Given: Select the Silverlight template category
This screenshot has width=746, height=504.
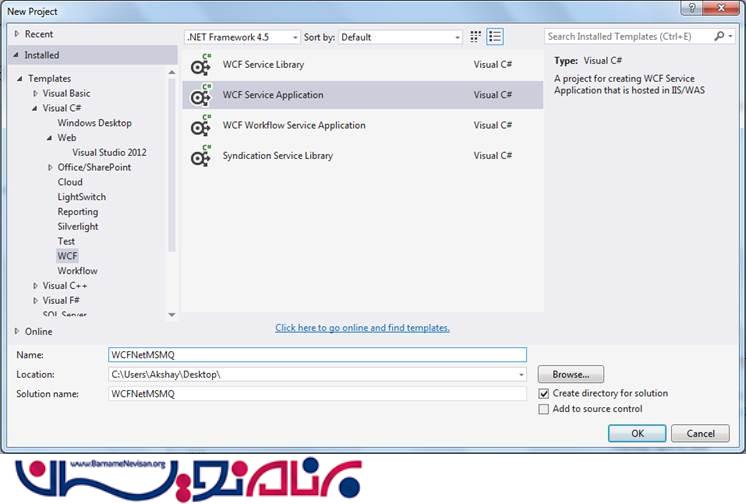Looking at the screenshot, I should coord(78,227).
